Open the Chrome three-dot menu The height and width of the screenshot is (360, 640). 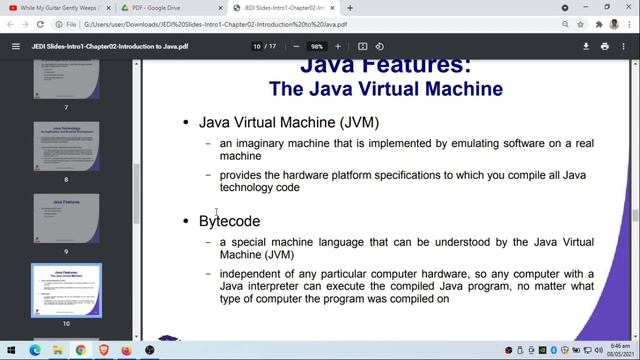(629, 24)
